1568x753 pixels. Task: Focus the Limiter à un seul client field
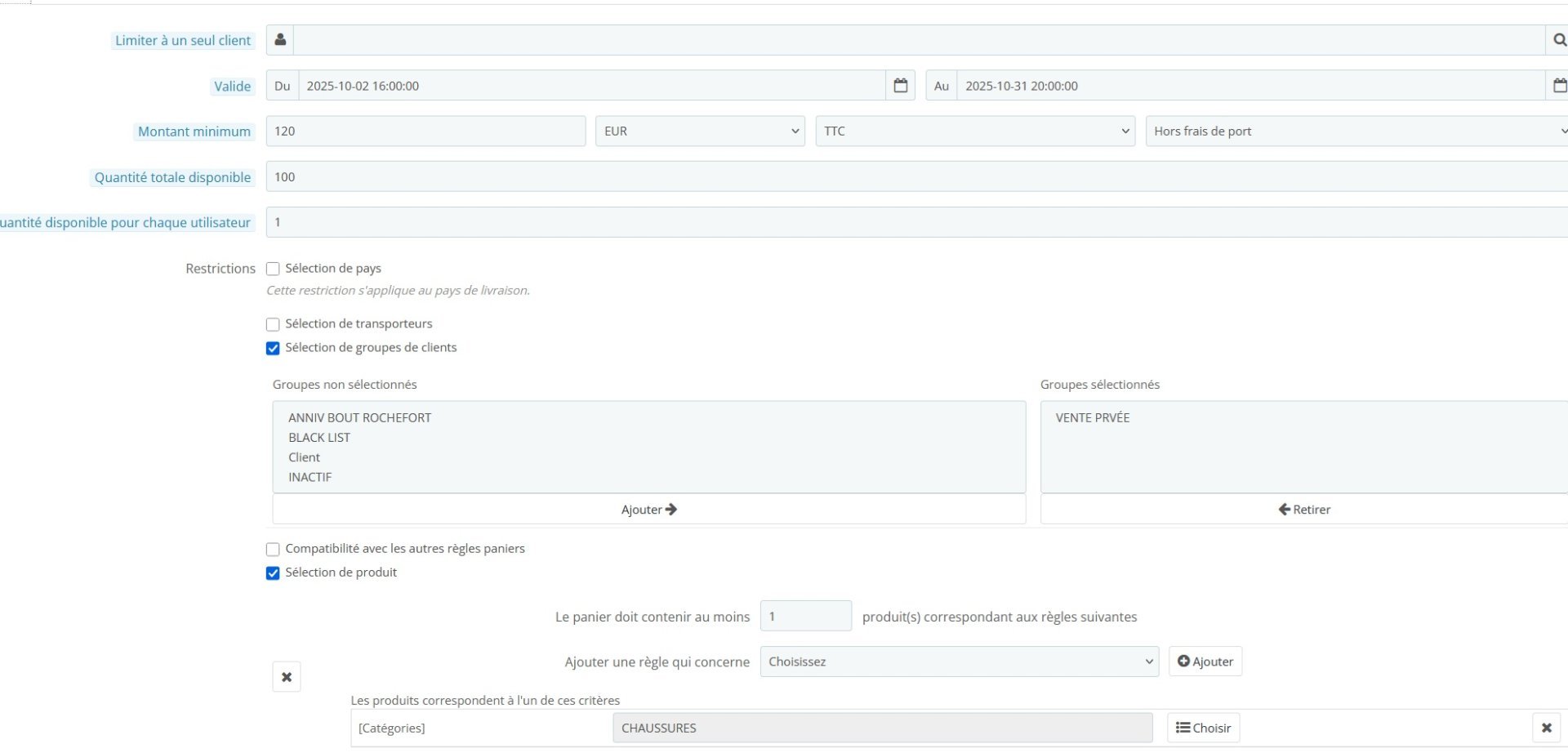(920, 40)
